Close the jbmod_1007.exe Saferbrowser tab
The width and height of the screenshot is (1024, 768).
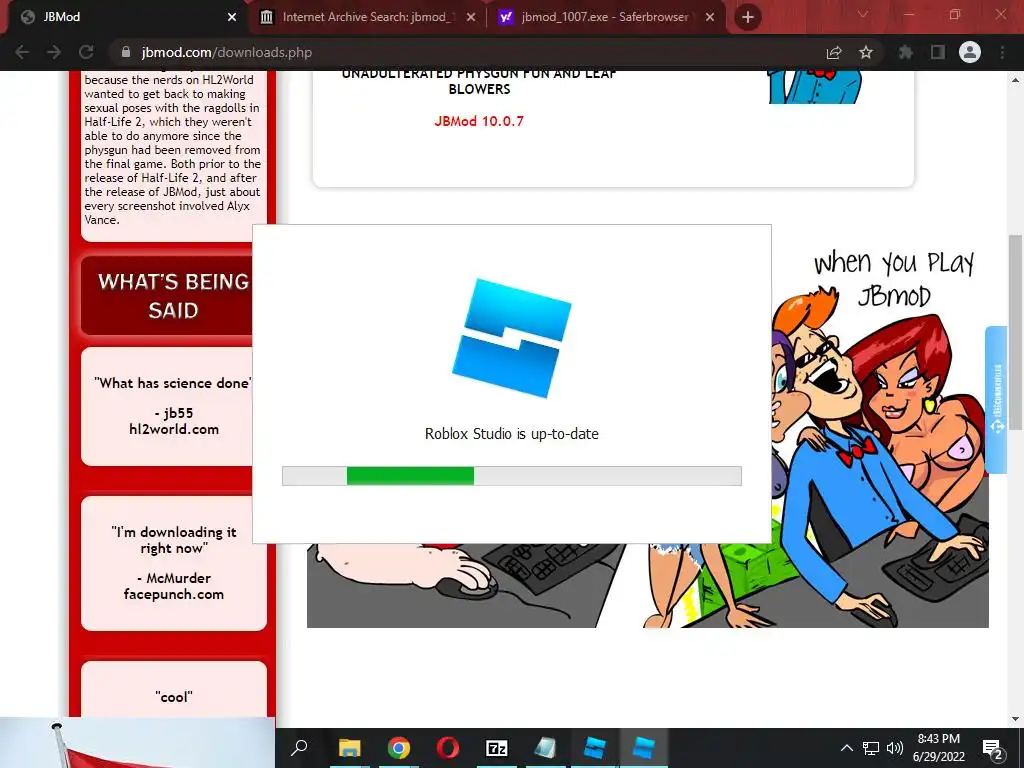coord(710,17)
